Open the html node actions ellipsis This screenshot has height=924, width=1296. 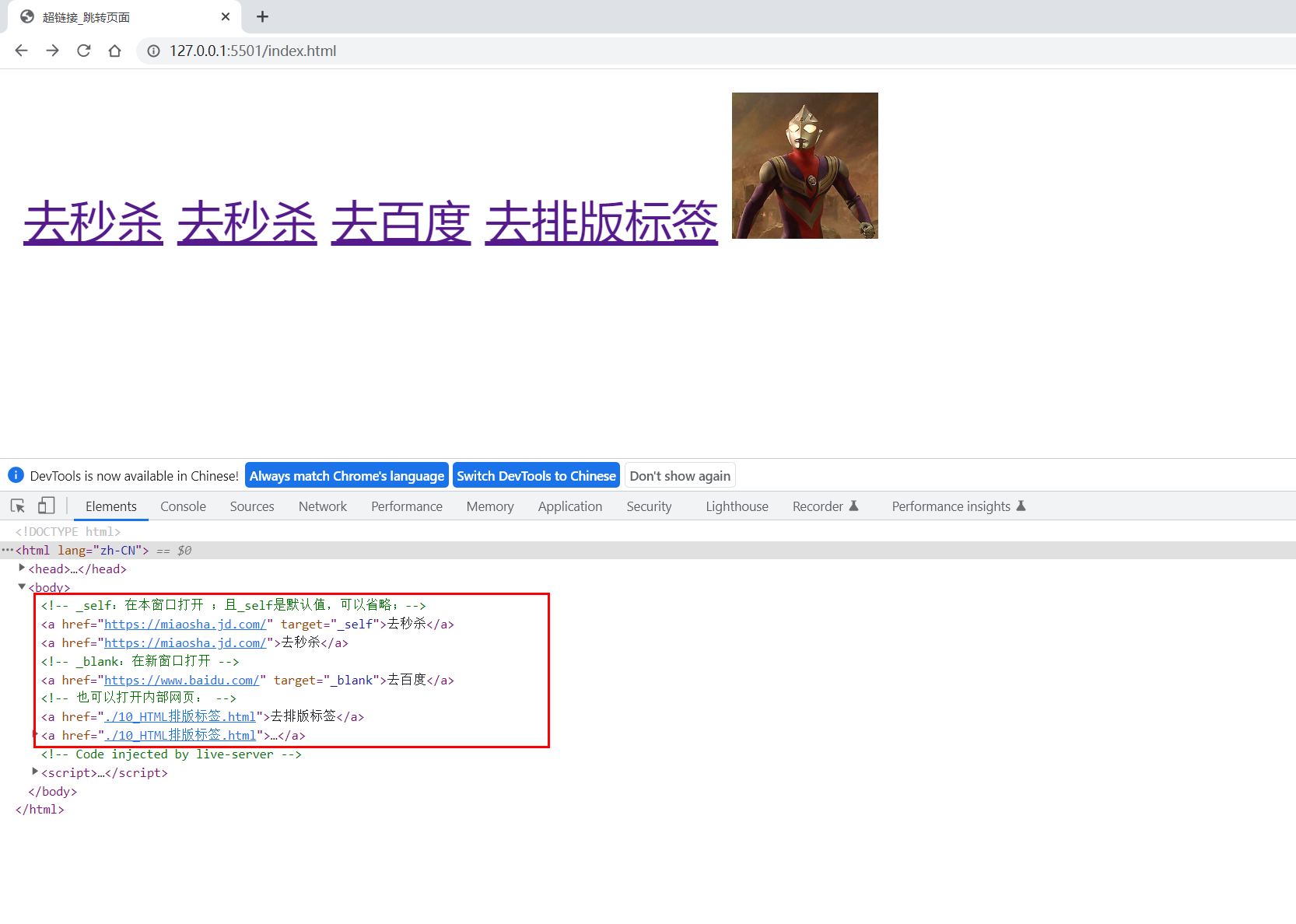pyautogui.click(x=7, y=550)
